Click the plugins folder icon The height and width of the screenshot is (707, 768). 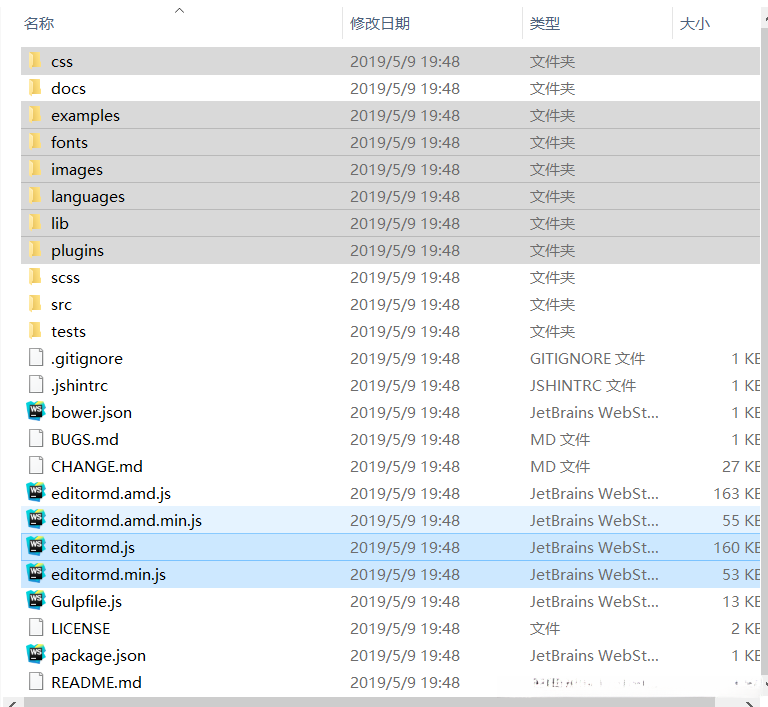click(x=35, y=249)
